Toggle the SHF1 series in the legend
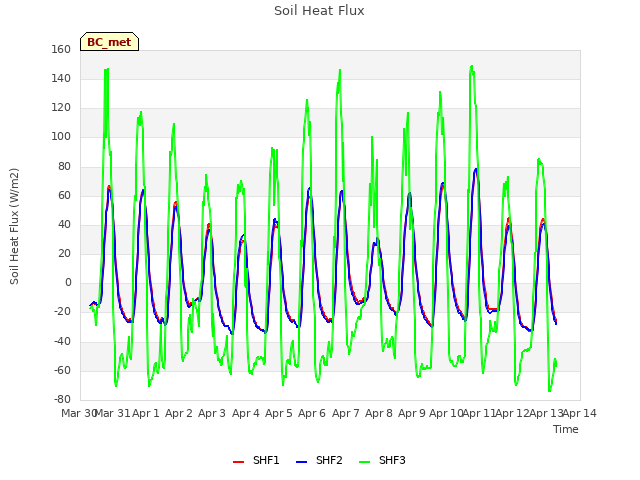 256,461
